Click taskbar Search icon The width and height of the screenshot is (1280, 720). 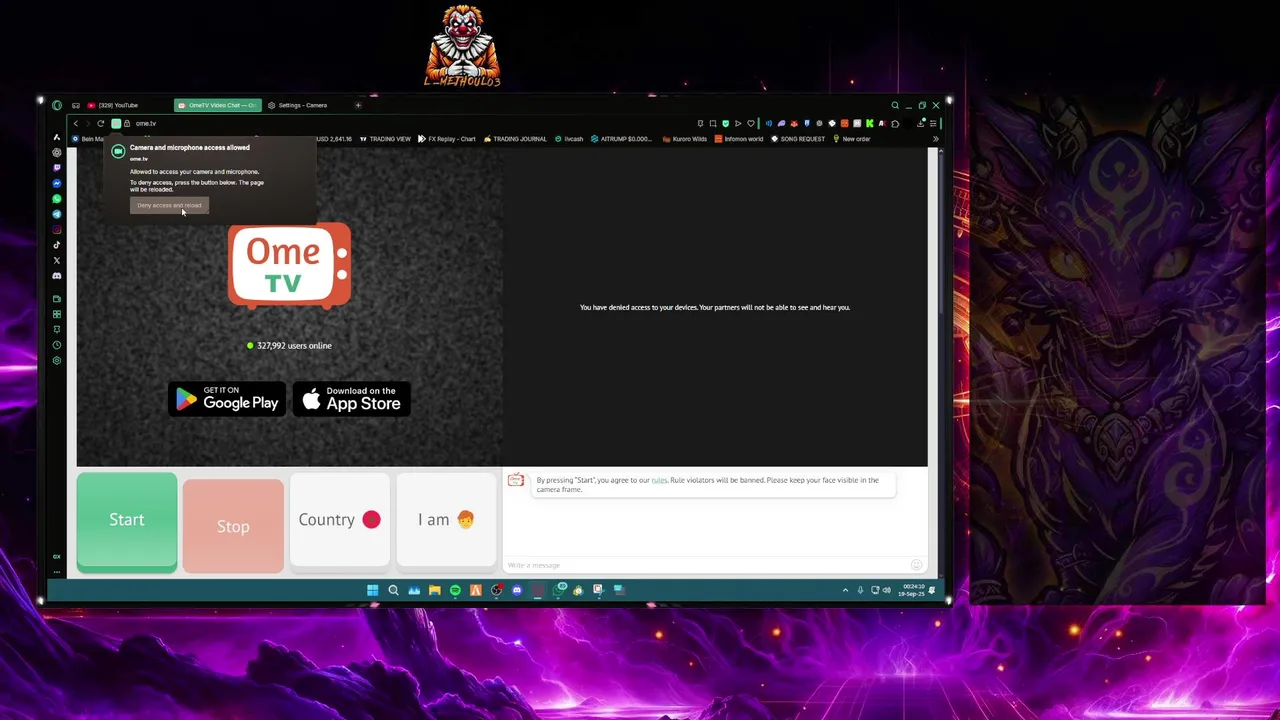pyautogui.click(x=393, y=590)
